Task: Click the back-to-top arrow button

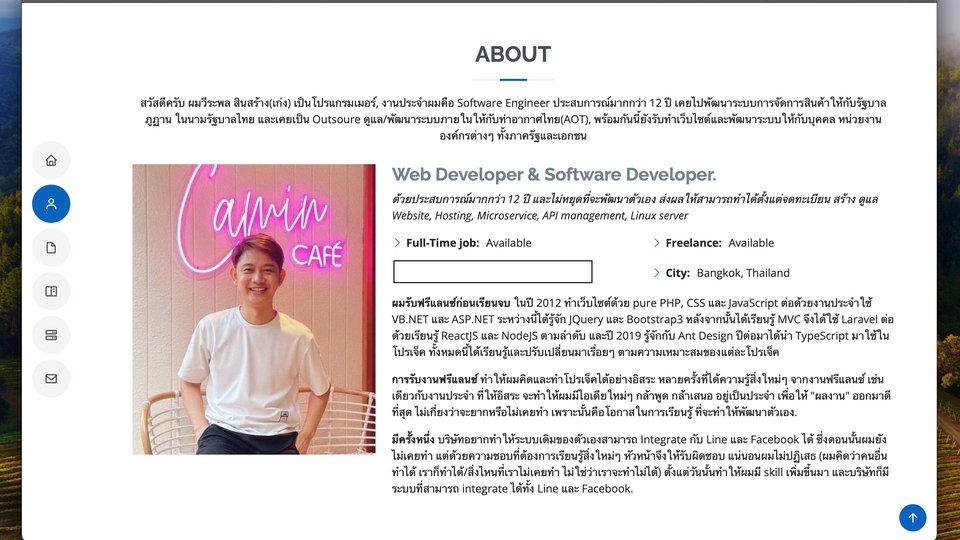Action: pyautogui.click(x=912, y=517)
